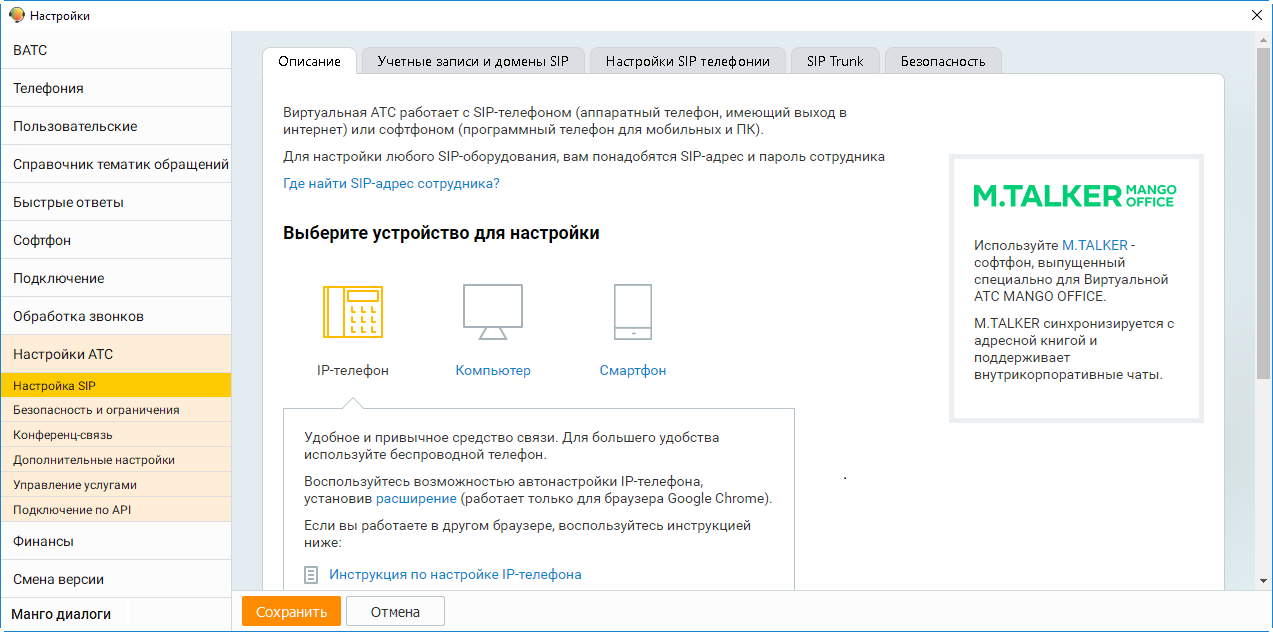Viewport: 1273px width, 632px height.
Task: Select the Смартфон device icon
Action: (633, 312)
